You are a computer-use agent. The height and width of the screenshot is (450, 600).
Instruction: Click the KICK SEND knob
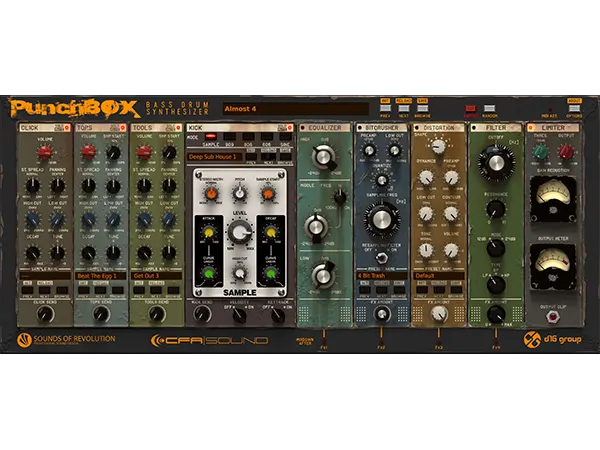(202, 314)
